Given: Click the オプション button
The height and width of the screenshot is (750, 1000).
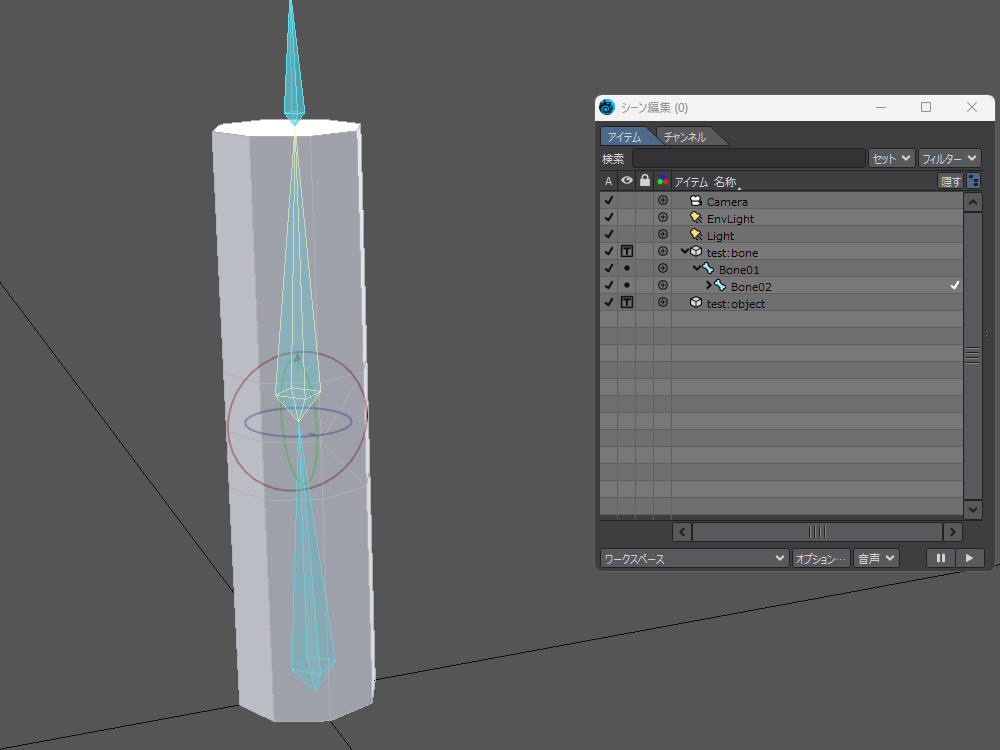Looking at the screenshot, I should (821, 558).
